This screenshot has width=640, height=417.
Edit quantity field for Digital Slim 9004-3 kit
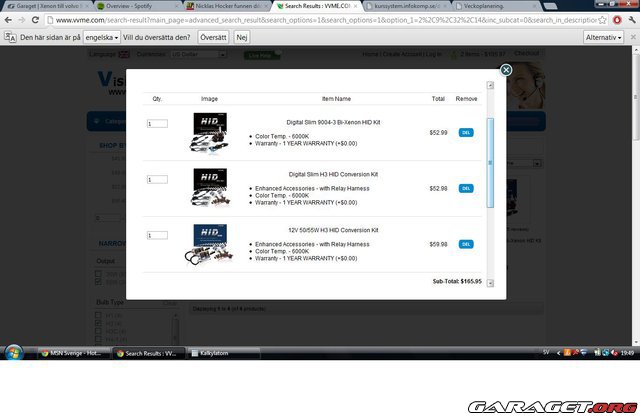tap(157, 124)
